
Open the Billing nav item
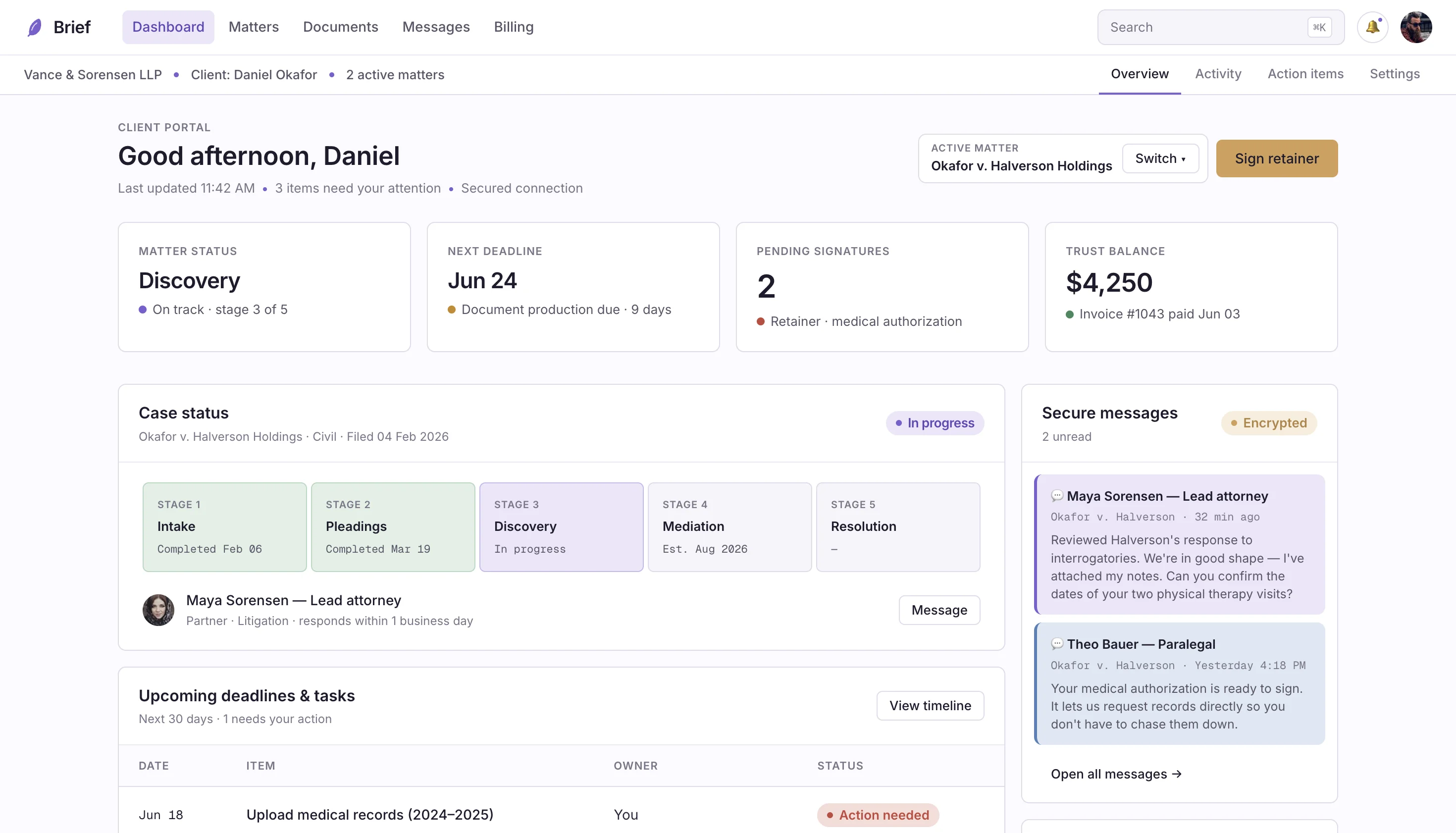point(514,27)
